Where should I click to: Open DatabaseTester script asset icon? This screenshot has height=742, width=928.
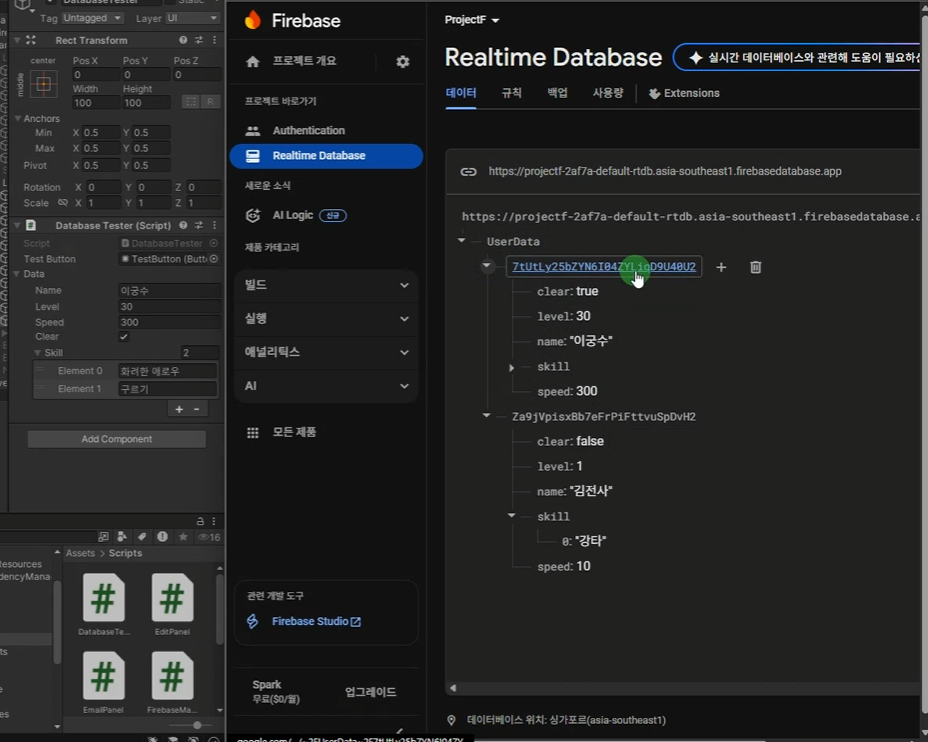point(103,598)
